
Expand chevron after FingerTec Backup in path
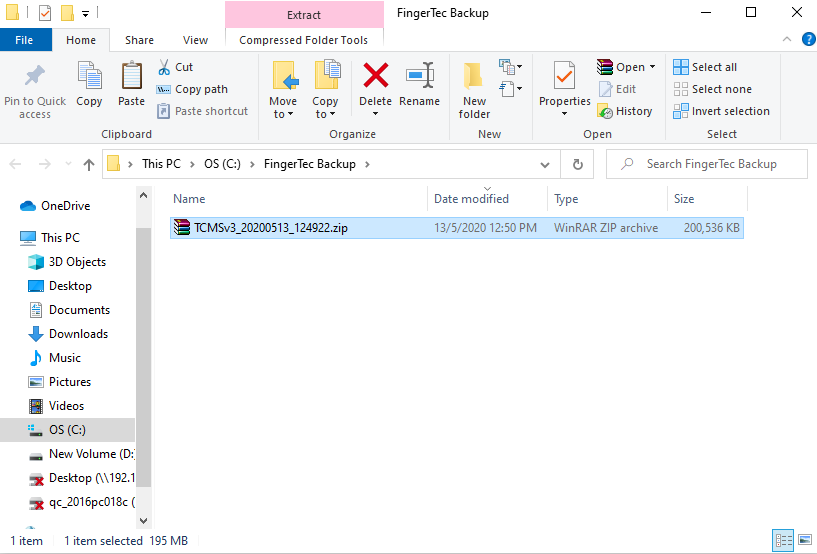[x=367, y=165]
